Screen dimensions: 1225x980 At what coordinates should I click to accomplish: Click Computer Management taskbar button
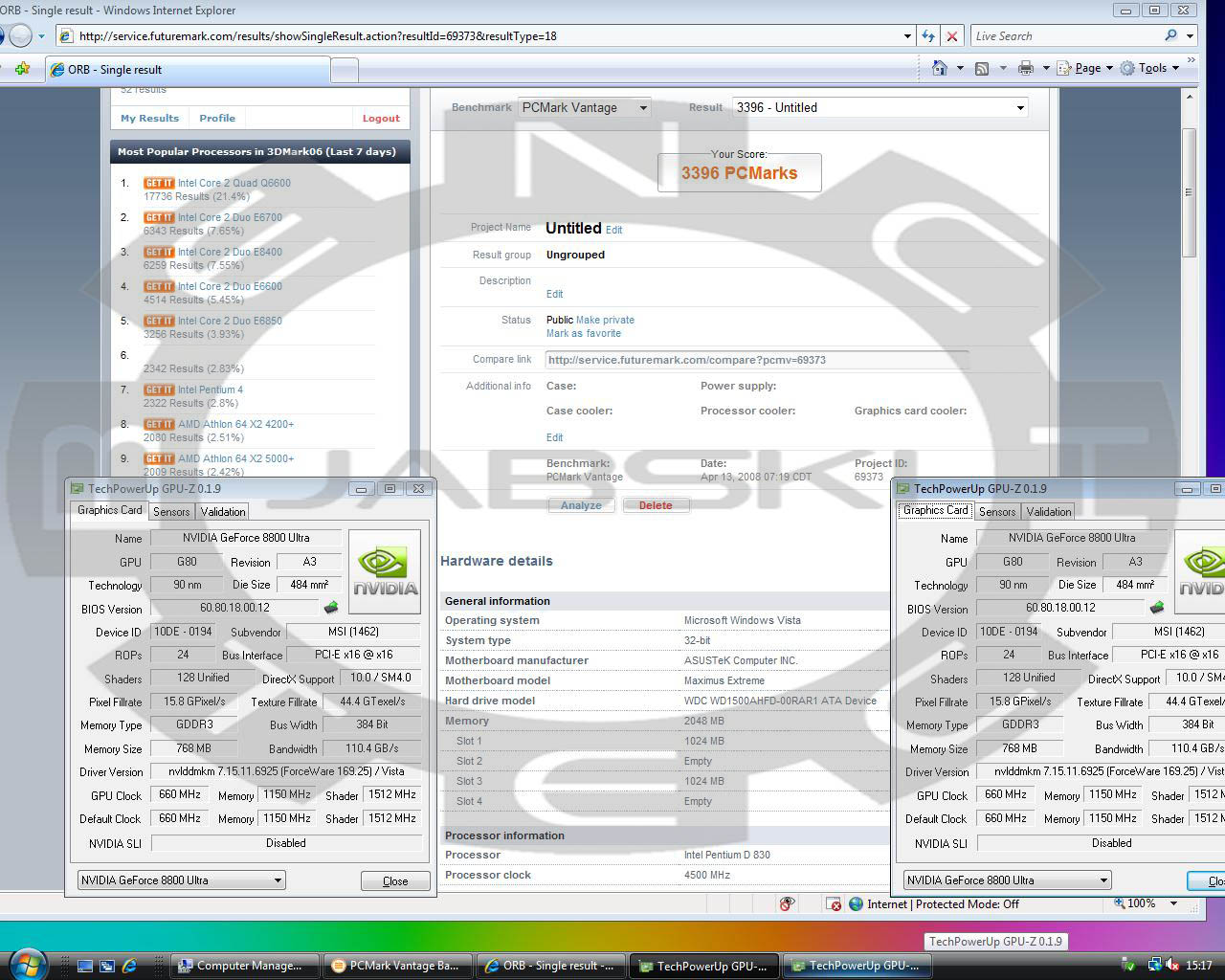pyautogui.click(x=246, y=966)
